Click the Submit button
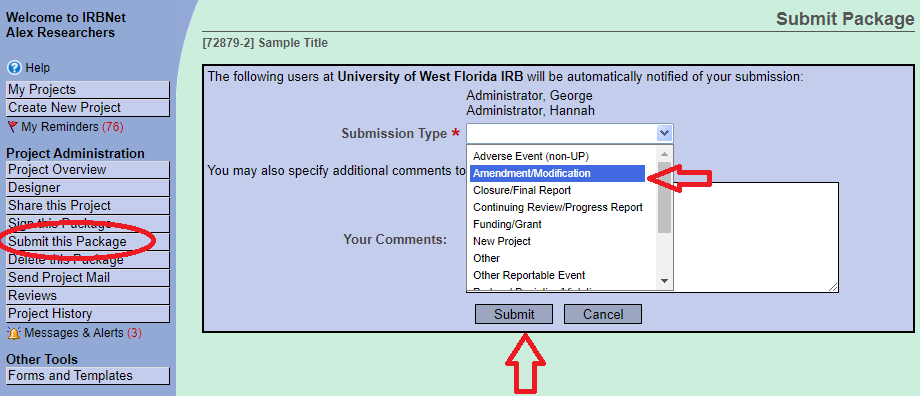Image resolution: width=920 pixels, height=396 pixels. (514, 314)
